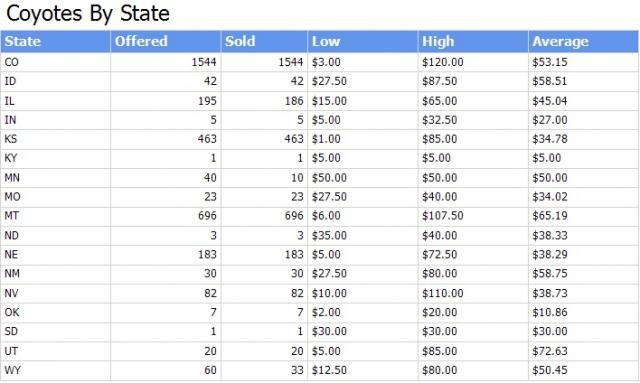This screenshot has width=640, height=383.
Task: Click the KS state row label
Action: pyautogui.click(x=11, y=139)
